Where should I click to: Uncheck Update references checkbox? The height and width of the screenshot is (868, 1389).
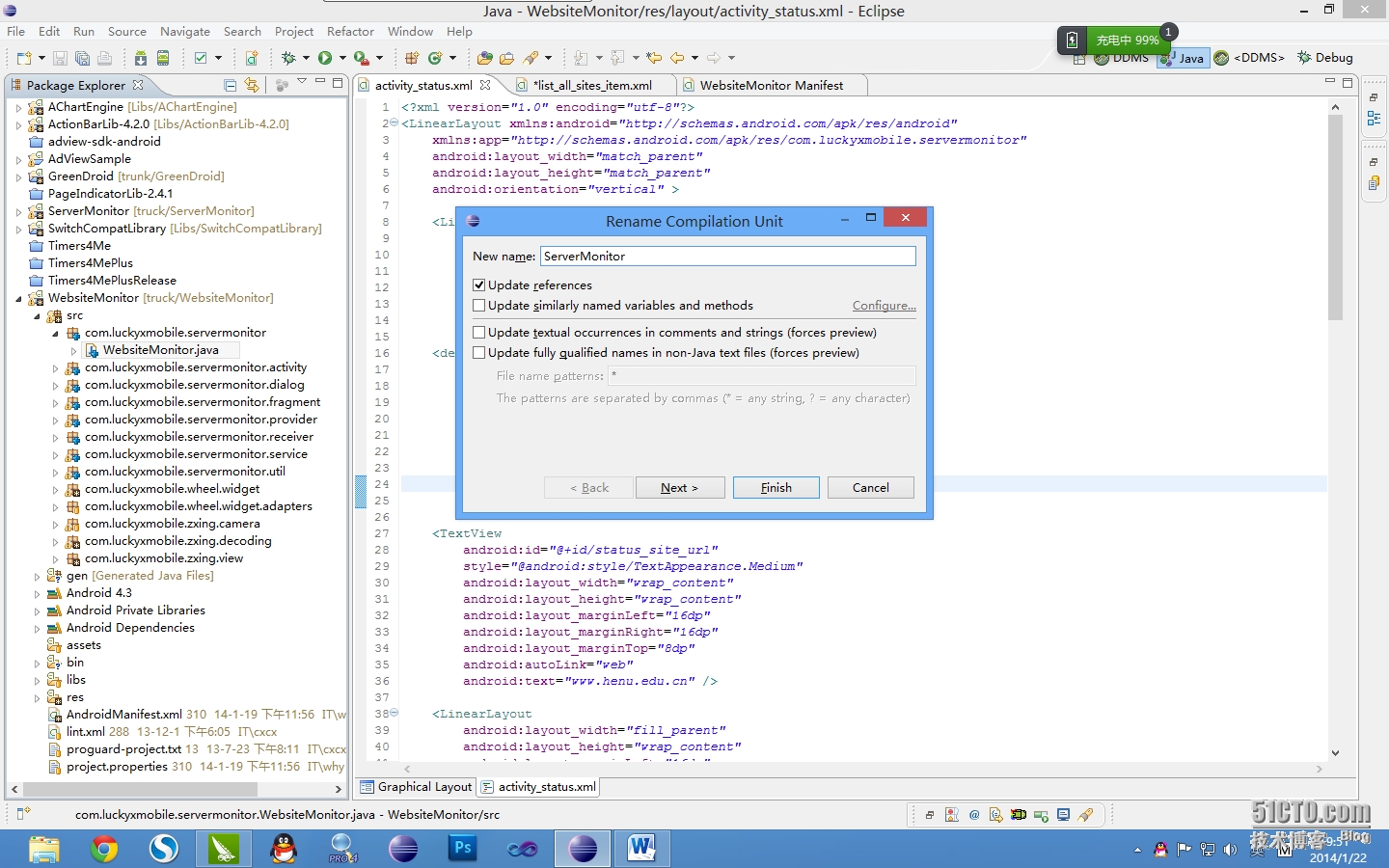pos(479,285)
